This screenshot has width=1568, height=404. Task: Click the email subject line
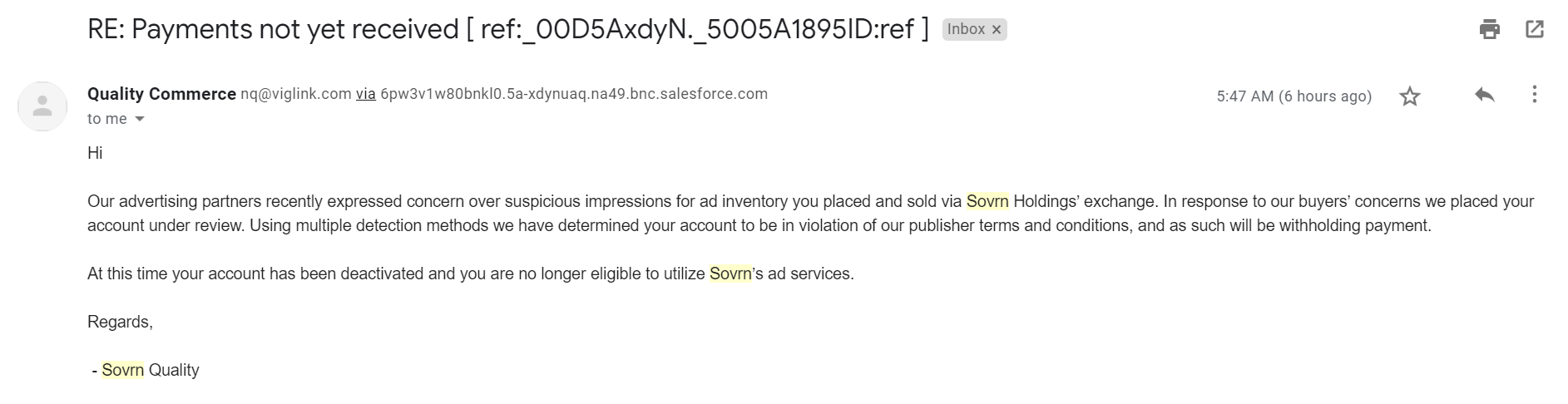[507, 30]
